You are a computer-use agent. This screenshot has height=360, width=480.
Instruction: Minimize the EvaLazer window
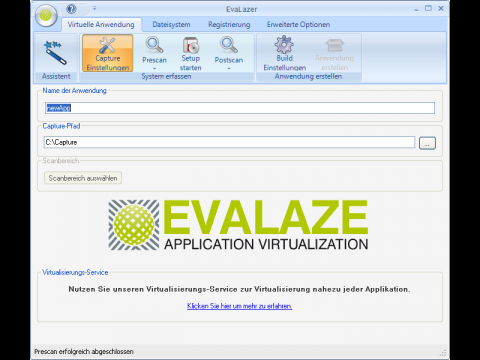pyautogui.click(x=416, y=9)
